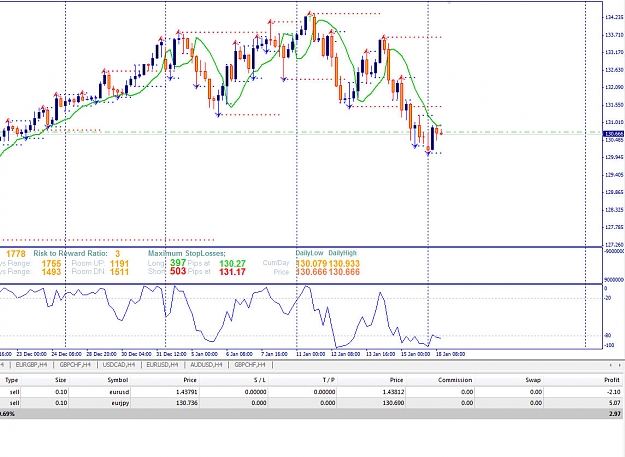Switch to the EURGBP,H4 chart tab
625x457 pixels.
coord(29,365)
